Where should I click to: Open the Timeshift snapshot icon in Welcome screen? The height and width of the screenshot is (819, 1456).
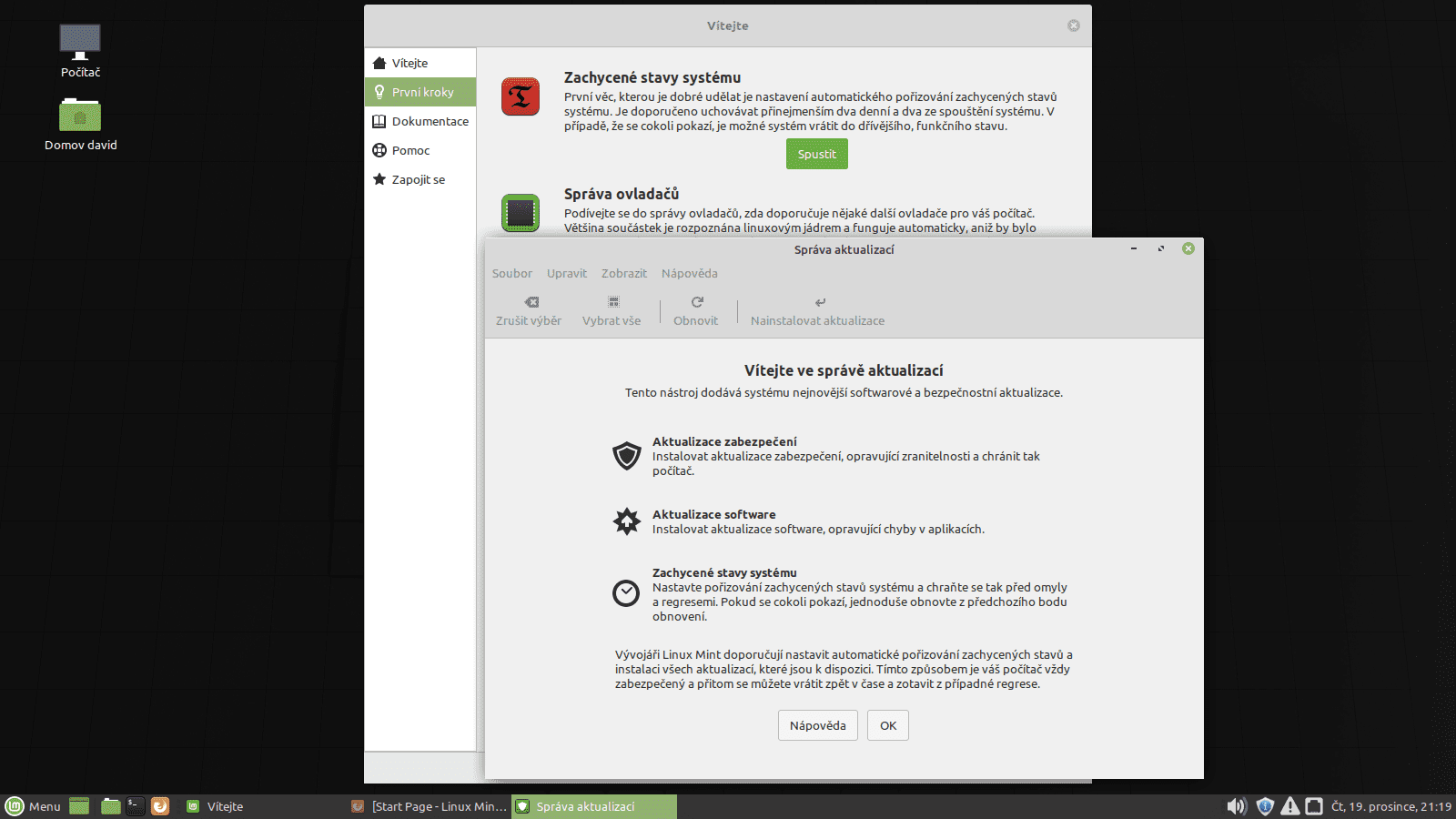click(x=520, y=96)
